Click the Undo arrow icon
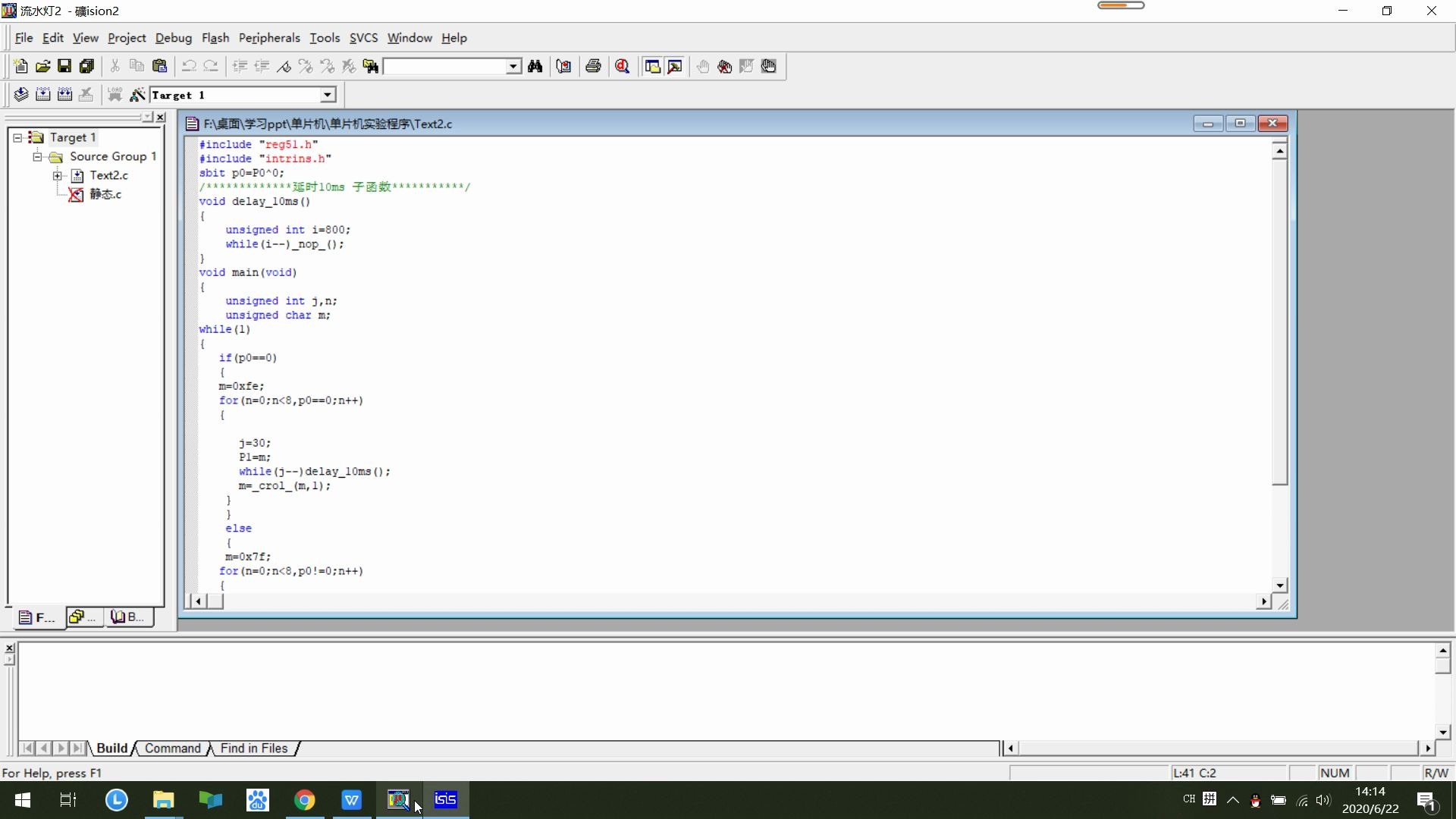 pos(188,67)
